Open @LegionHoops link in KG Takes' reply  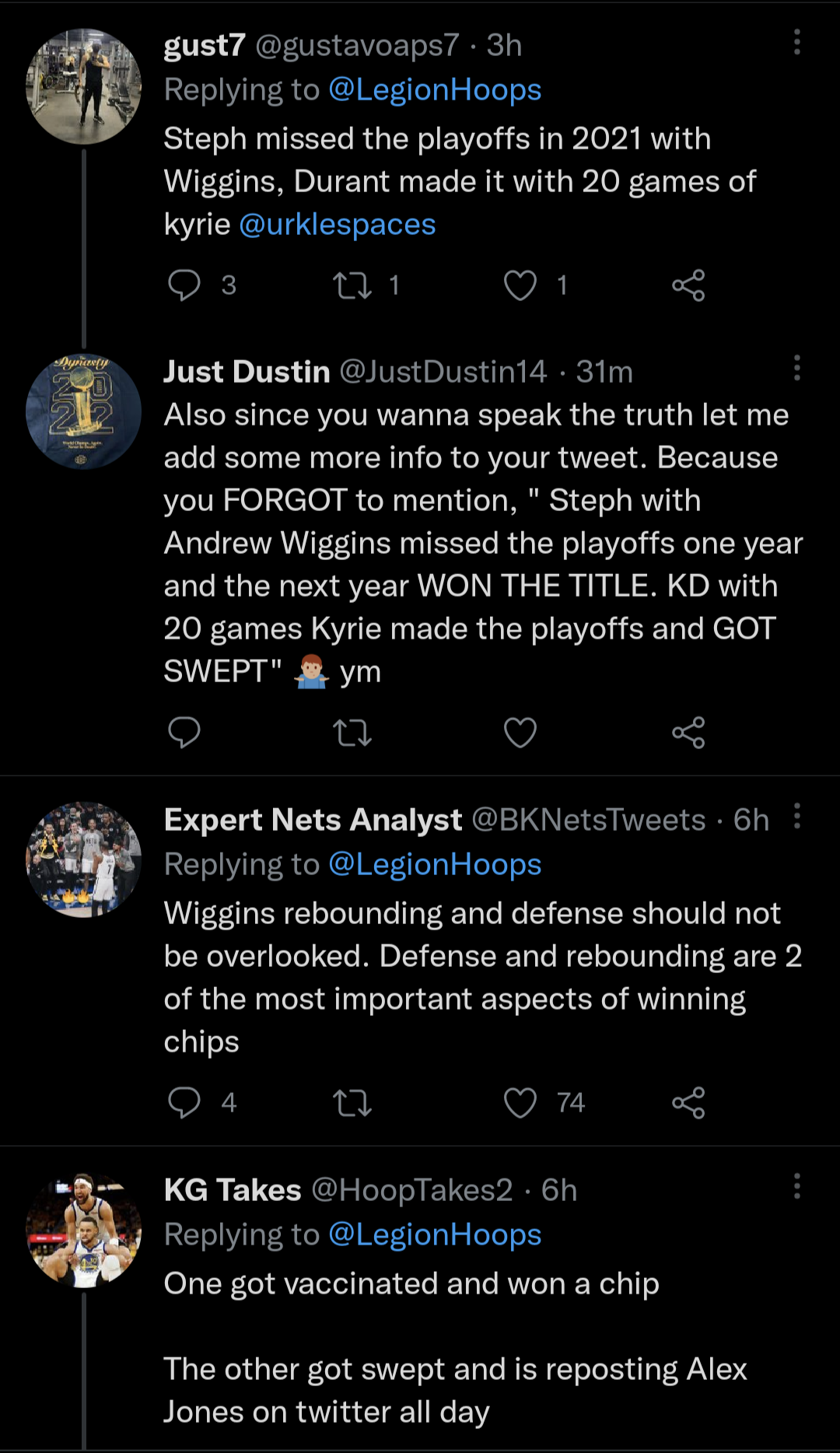click(435, 1234)
